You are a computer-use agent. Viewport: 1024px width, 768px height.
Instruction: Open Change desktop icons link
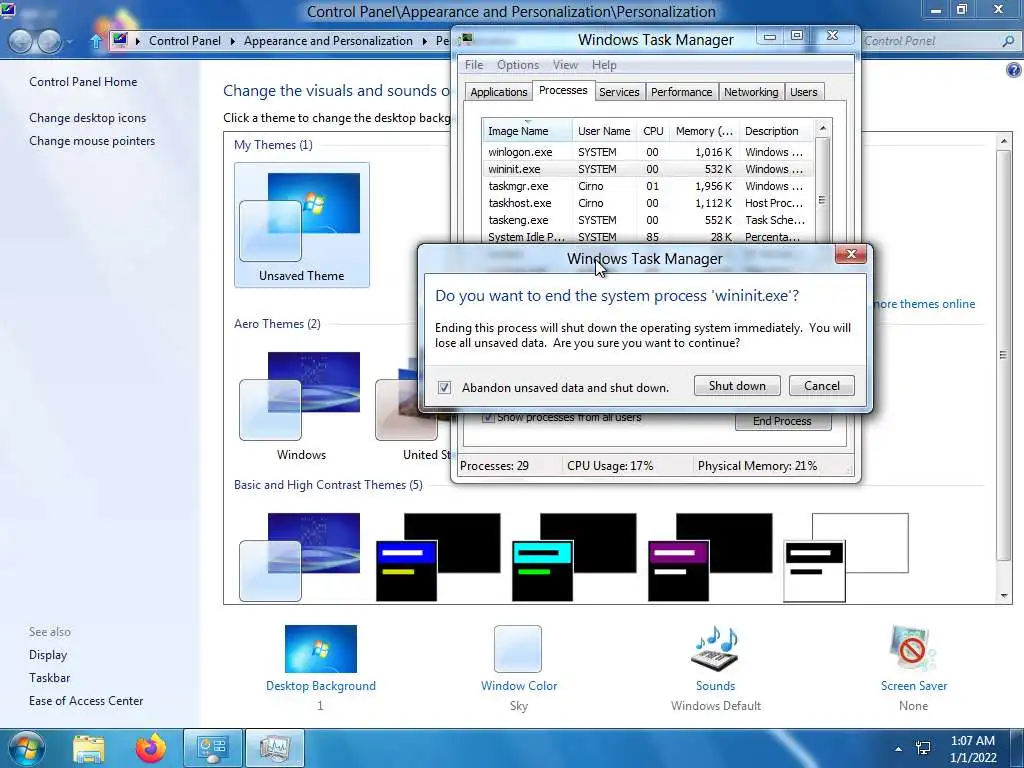pyautogui.click(x=88, y=118)
